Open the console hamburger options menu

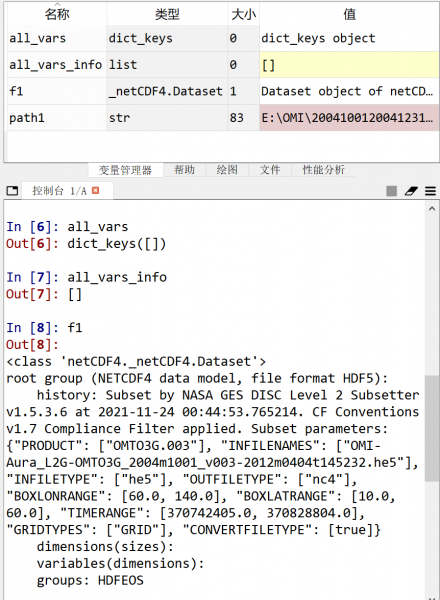pos(430,191)
